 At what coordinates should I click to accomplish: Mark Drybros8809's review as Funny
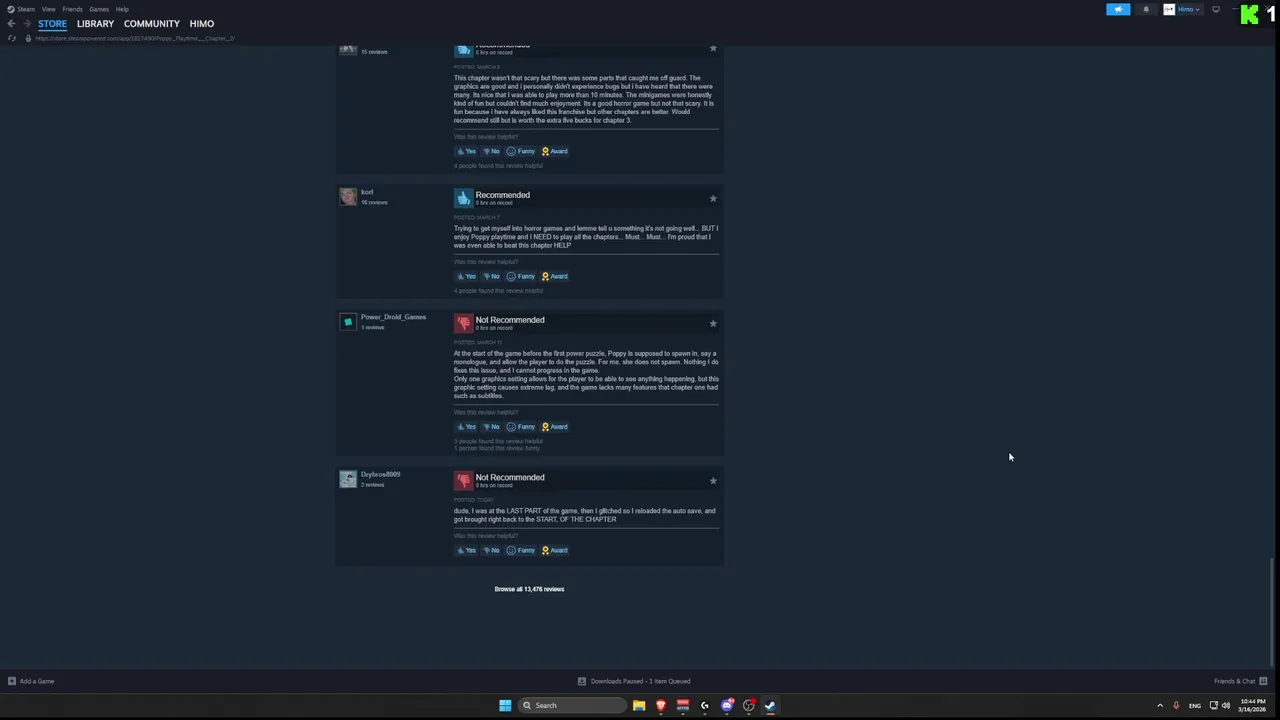[x=521, y=550]
